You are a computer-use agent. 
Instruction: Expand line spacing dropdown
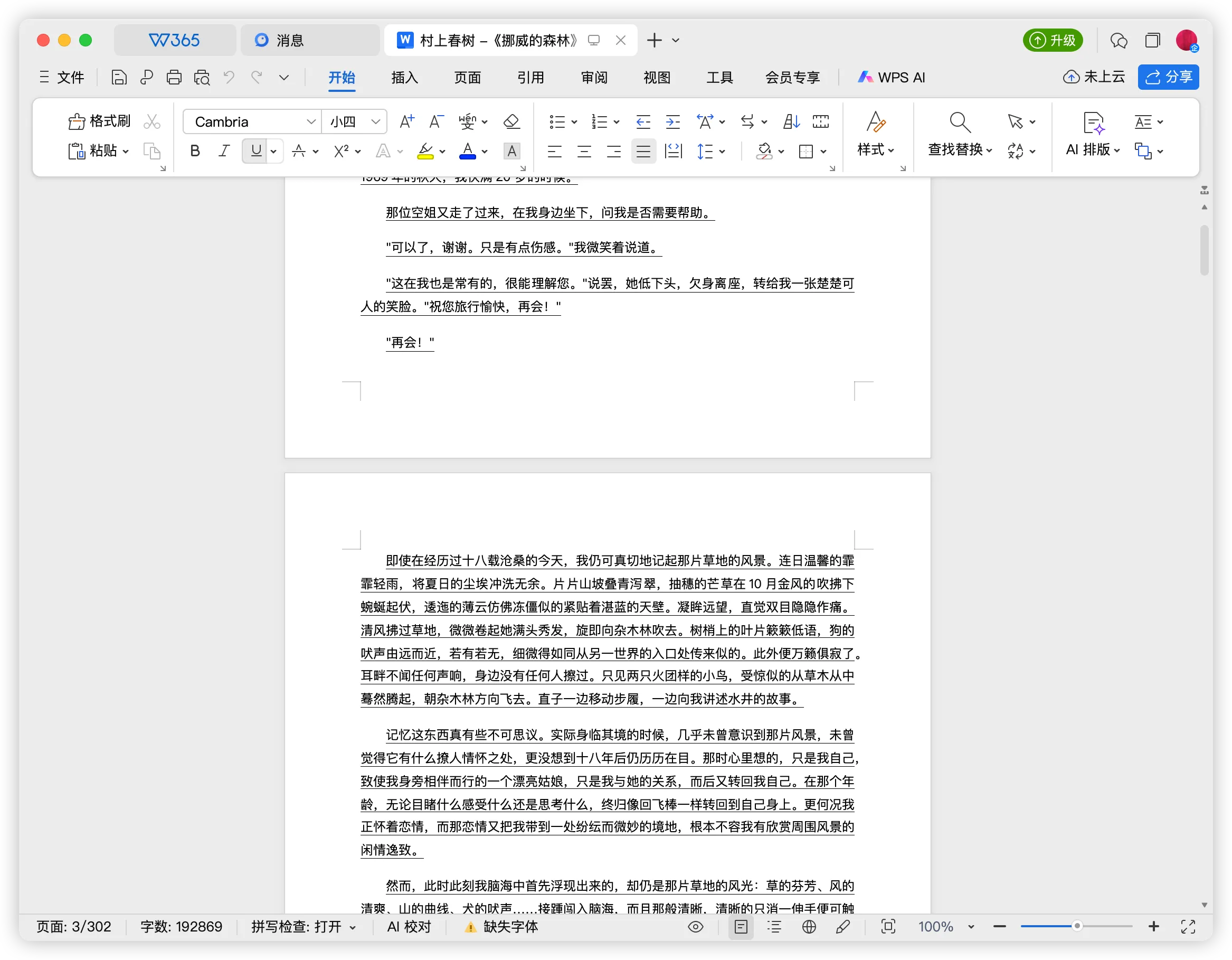click(722, 151)
